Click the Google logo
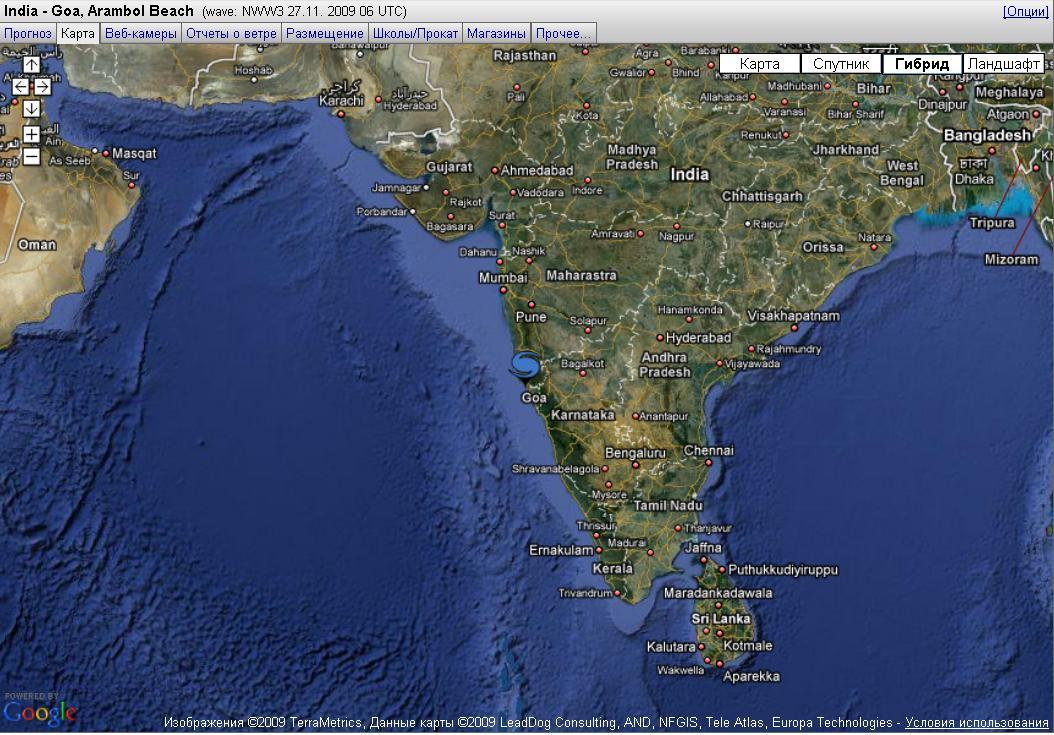Viewport: 1054px width, 735px height. (x=39, y=712)
